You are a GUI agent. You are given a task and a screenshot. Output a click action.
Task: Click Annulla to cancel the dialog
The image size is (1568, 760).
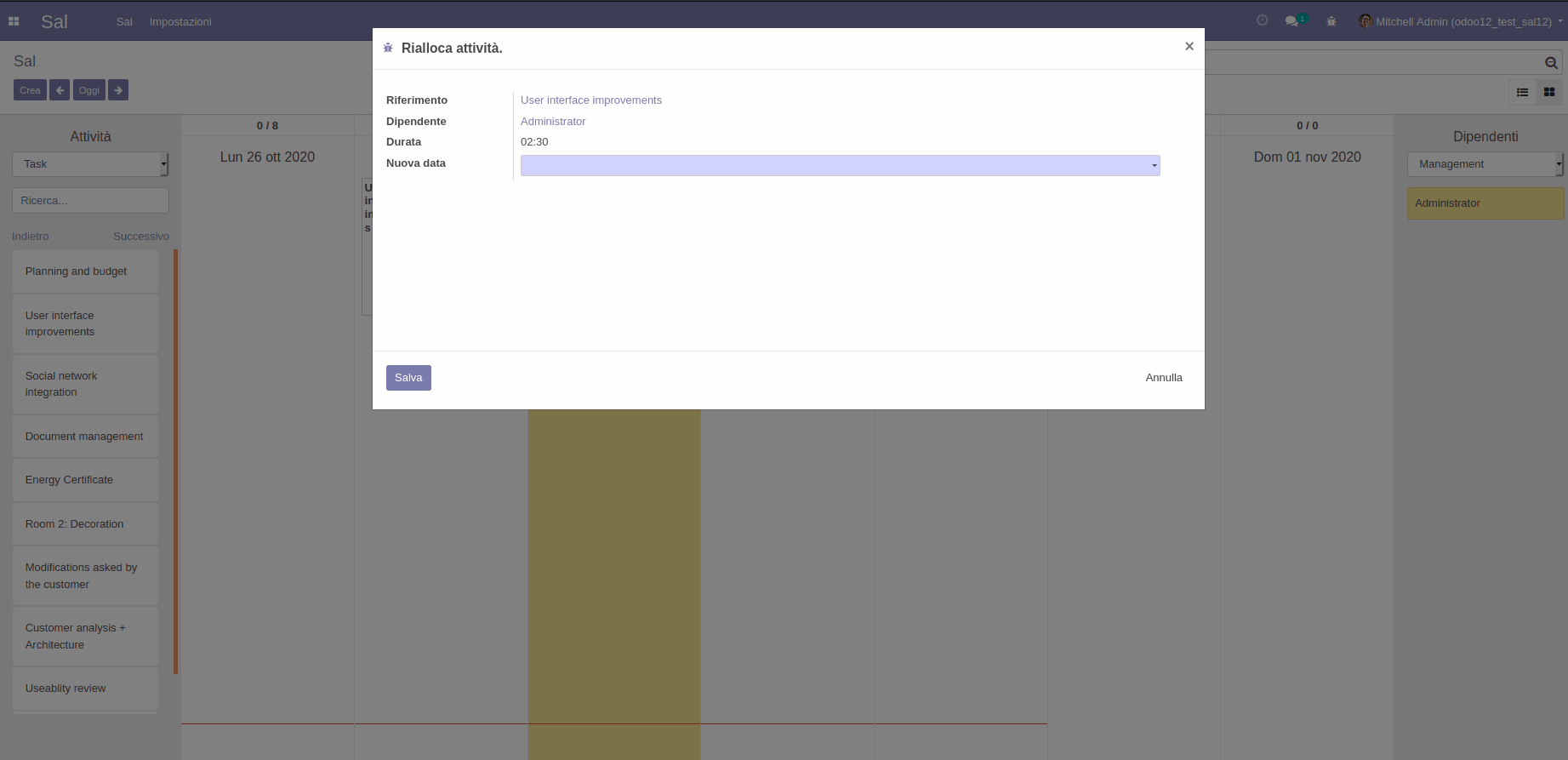(x=1163, y=378)
